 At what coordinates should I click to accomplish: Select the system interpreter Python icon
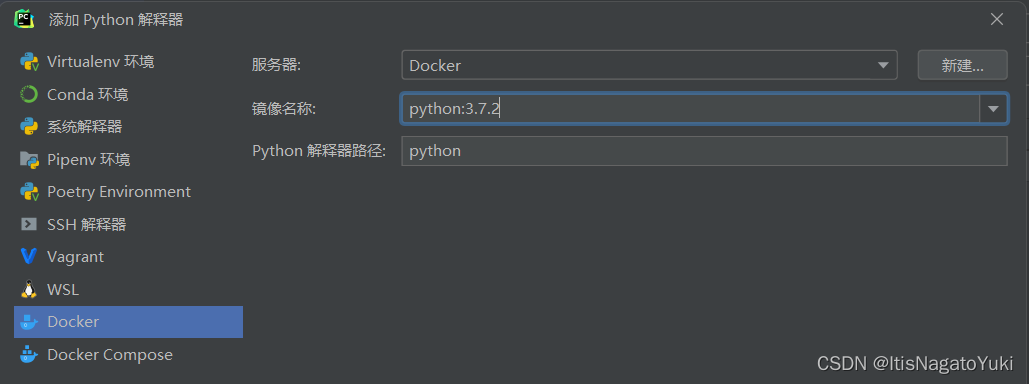coord(29,126)
